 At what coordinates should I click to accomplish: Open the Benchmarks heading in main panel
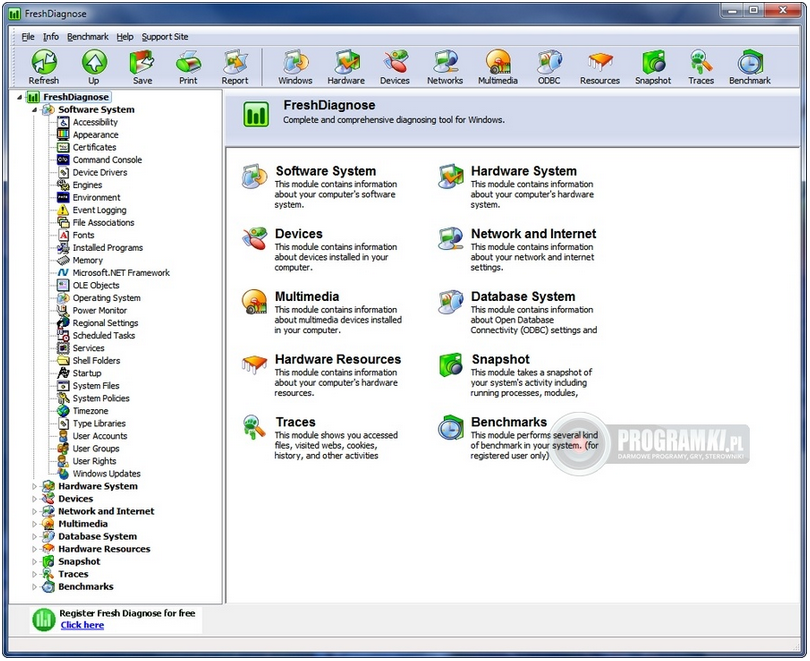[x=508, y=422]
